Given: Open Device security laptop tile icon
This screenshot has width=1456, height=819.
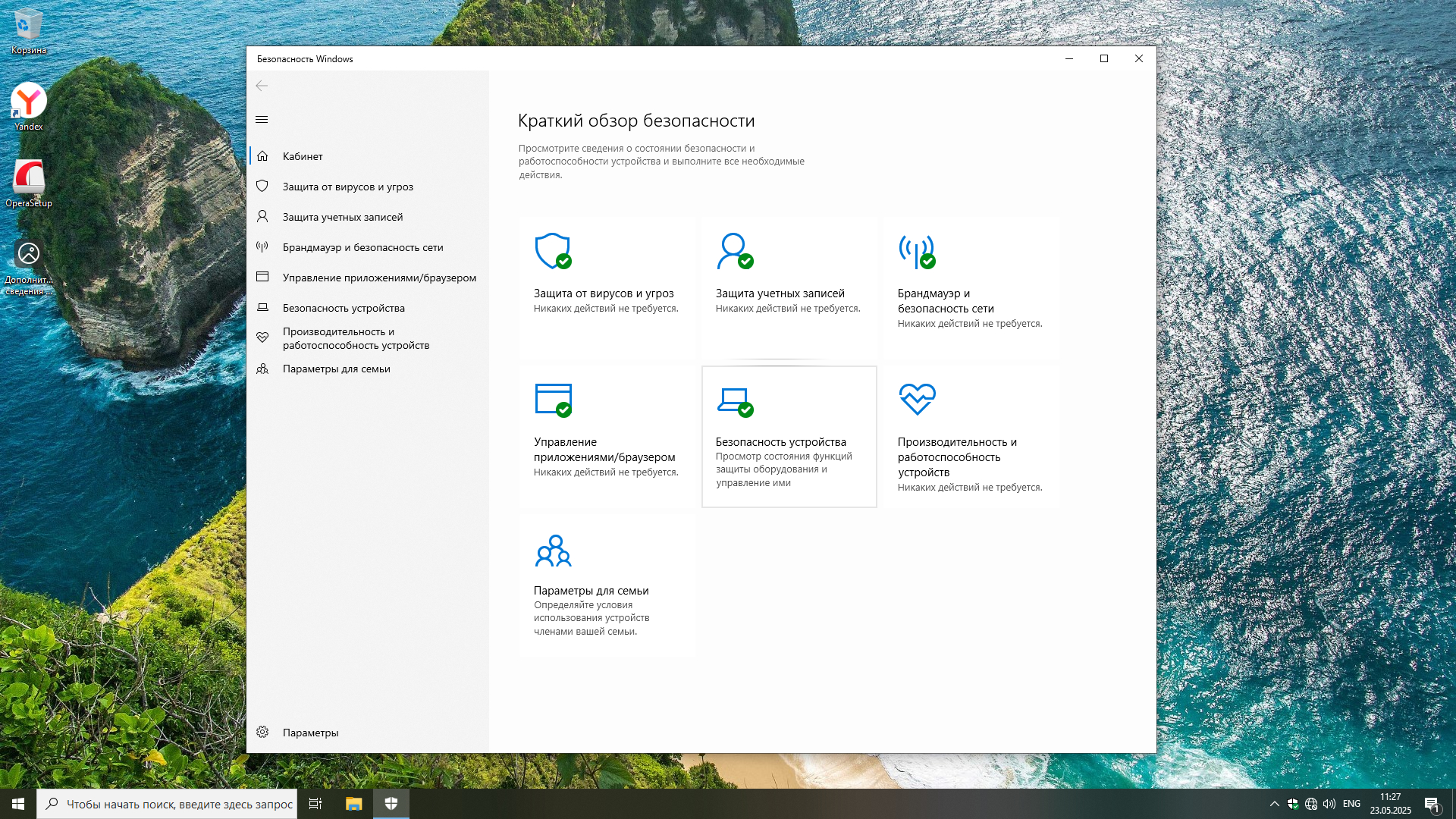Looking at the screenshot, I should pos(734,400).
